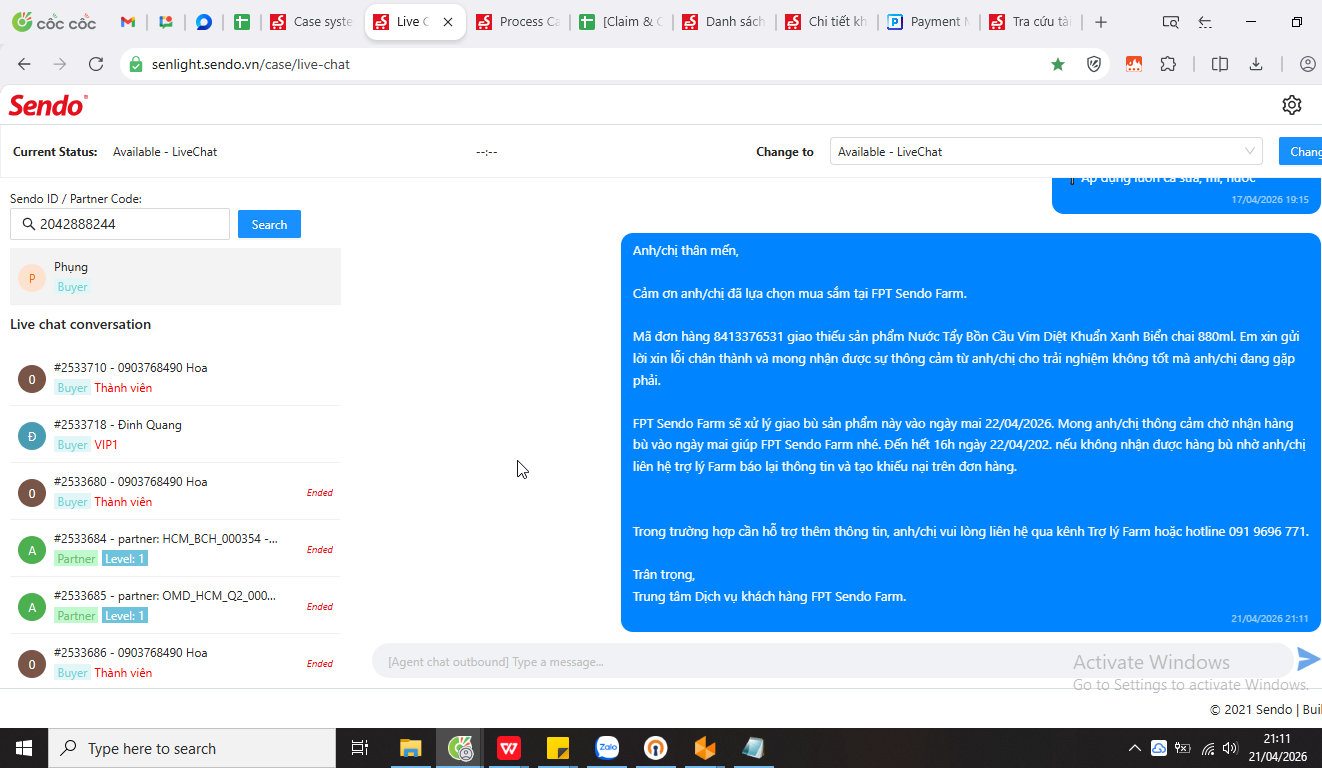Open Zalo from the taskbar
1322x768 pixels.
point(607,748)
